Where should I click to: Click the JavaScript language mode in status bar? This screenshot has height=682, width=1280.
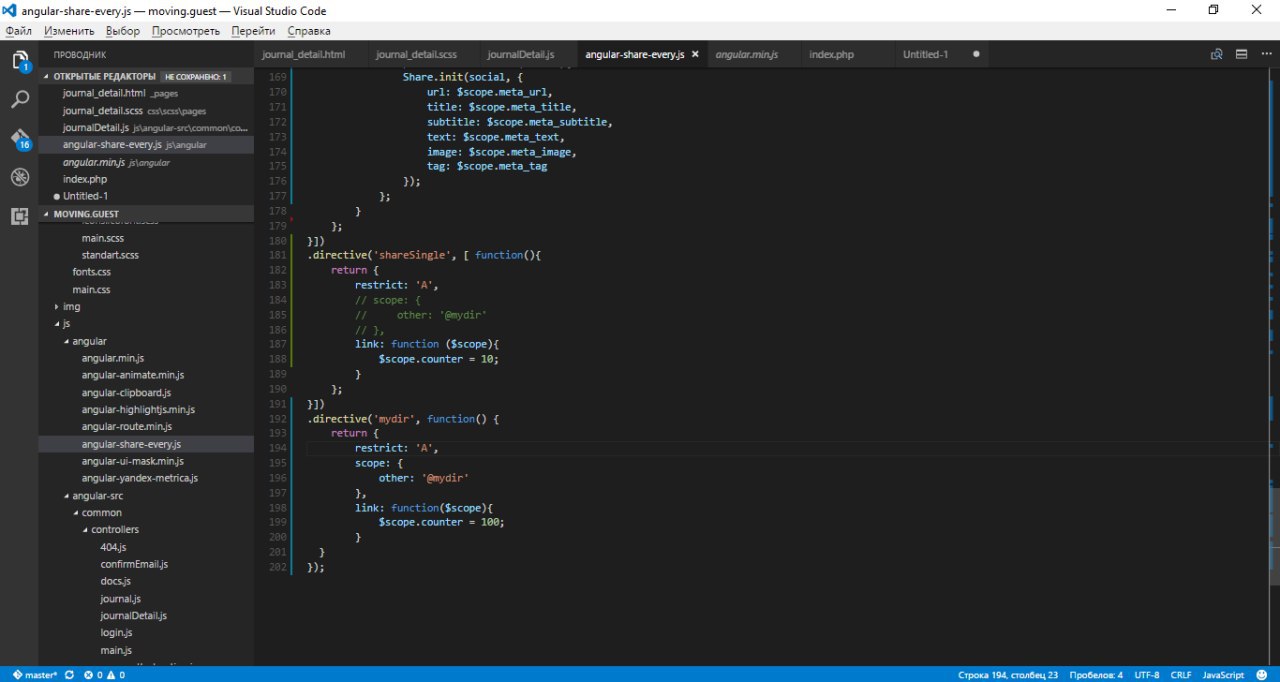click(x=1222, y=675)
